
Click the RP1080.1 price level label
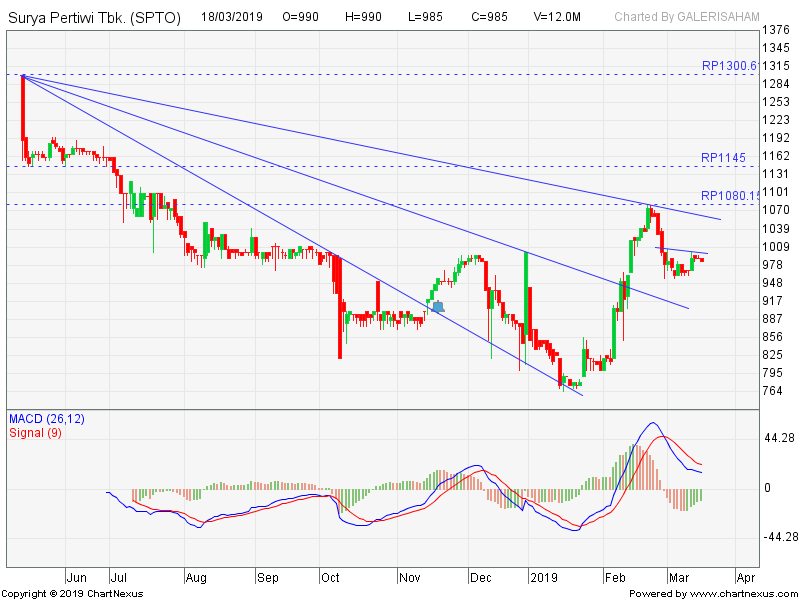pos(729,196)
